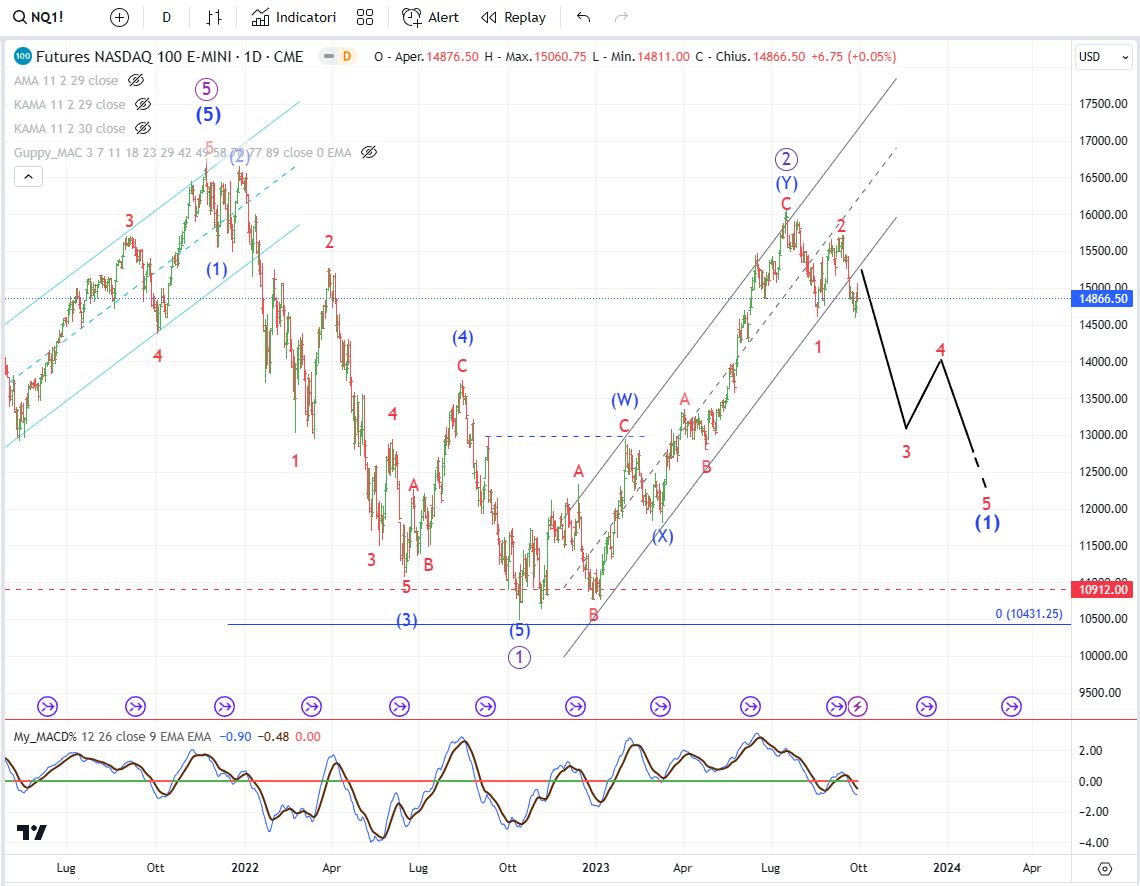Click the 17500.00 price axis label
The width and height of the screenshot is (1140, 886).
point(1103,104)
